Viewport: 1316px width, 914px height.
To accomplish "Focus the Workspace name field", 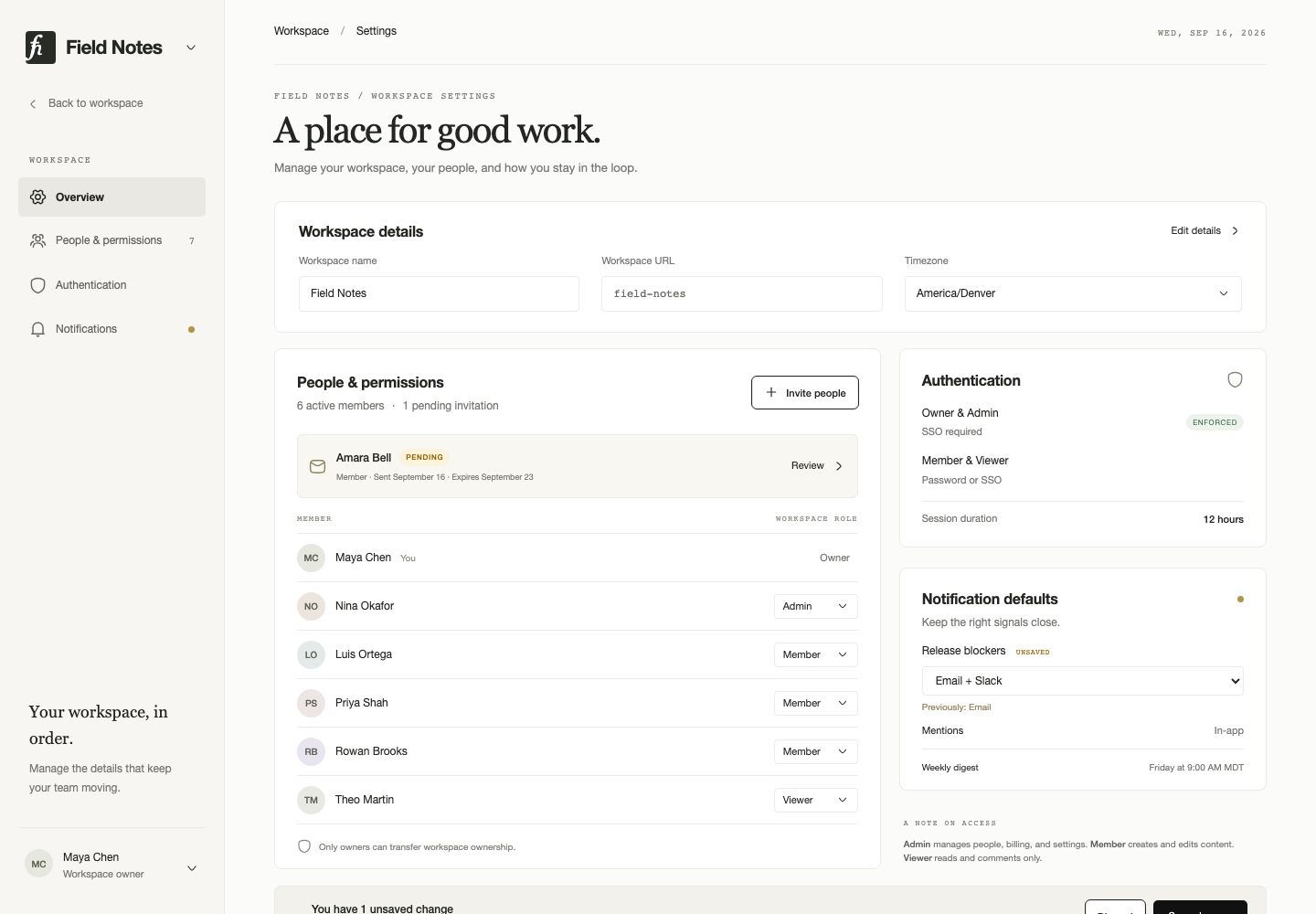I will (439, 293).
